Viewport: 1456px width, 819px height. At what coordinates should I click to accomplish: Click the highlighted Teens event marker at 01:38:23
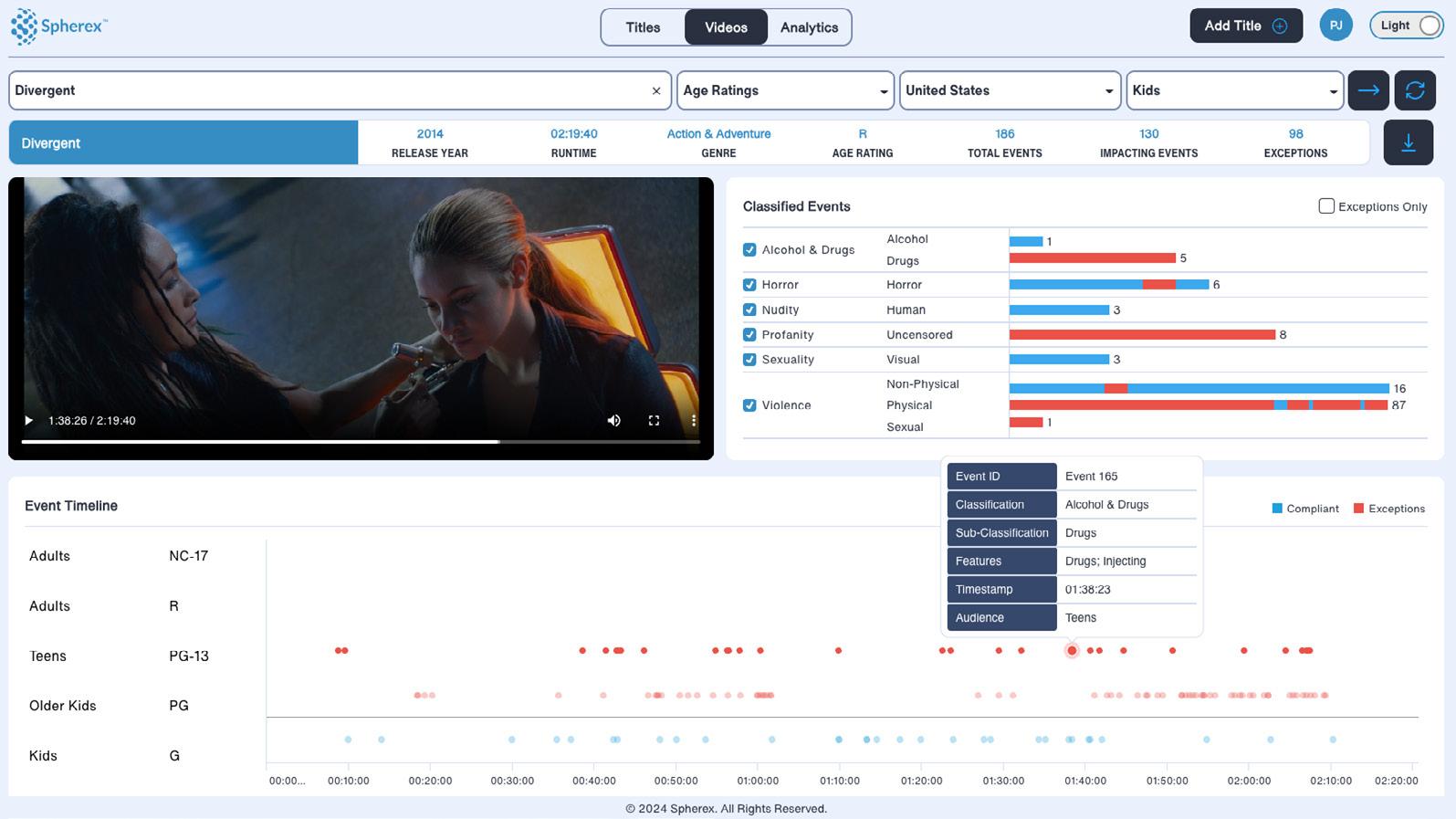tap(1072, 651)
